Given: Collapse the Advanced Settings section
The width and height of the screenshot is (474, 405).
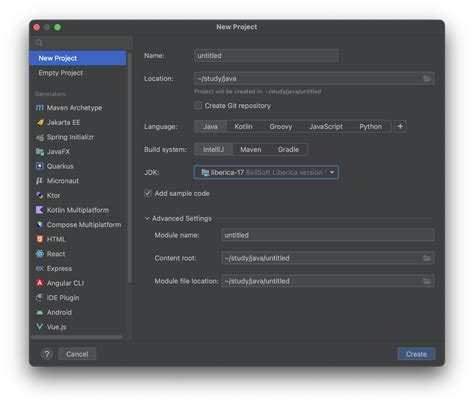Looking at the screenshot, I should pos(147,218).
